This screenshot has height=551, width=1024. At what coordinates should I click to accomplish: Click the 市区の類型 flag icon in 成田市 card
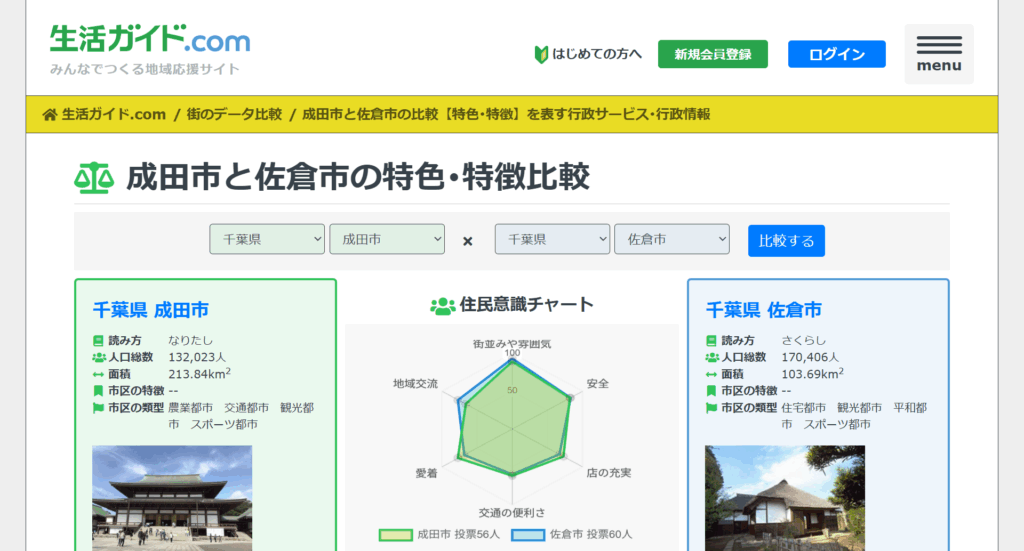98,408
